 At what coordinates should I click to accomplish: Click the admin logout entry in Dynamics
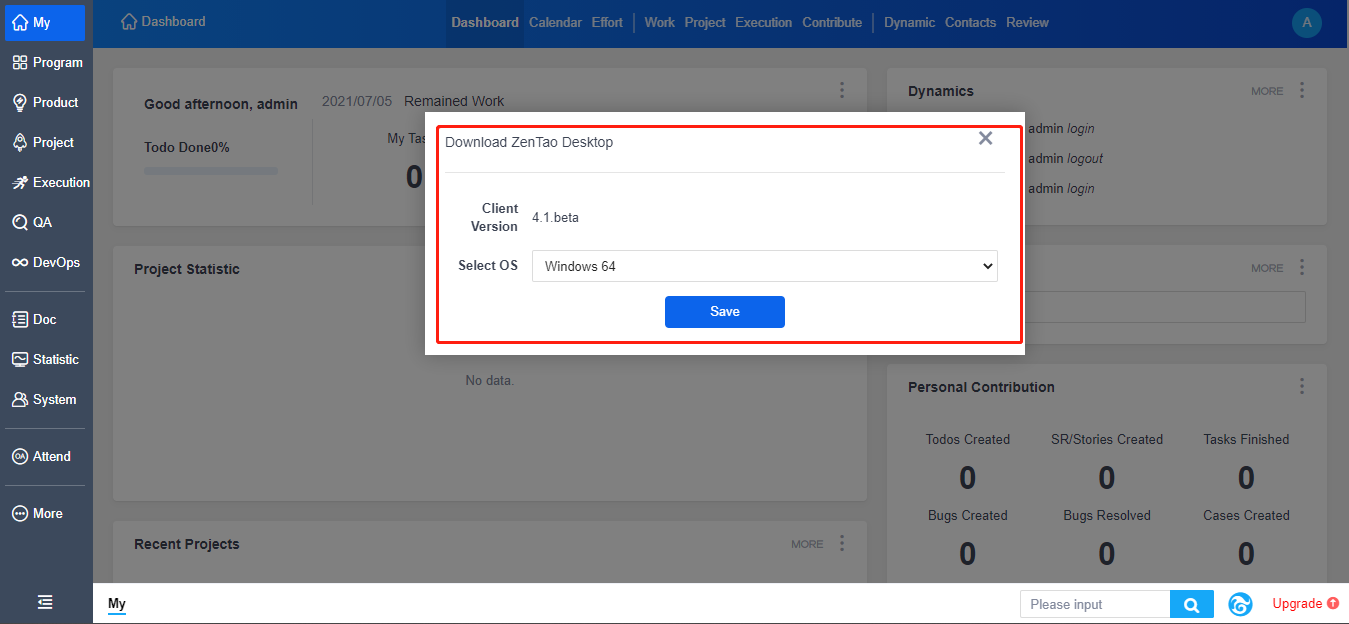(1066, 158)
